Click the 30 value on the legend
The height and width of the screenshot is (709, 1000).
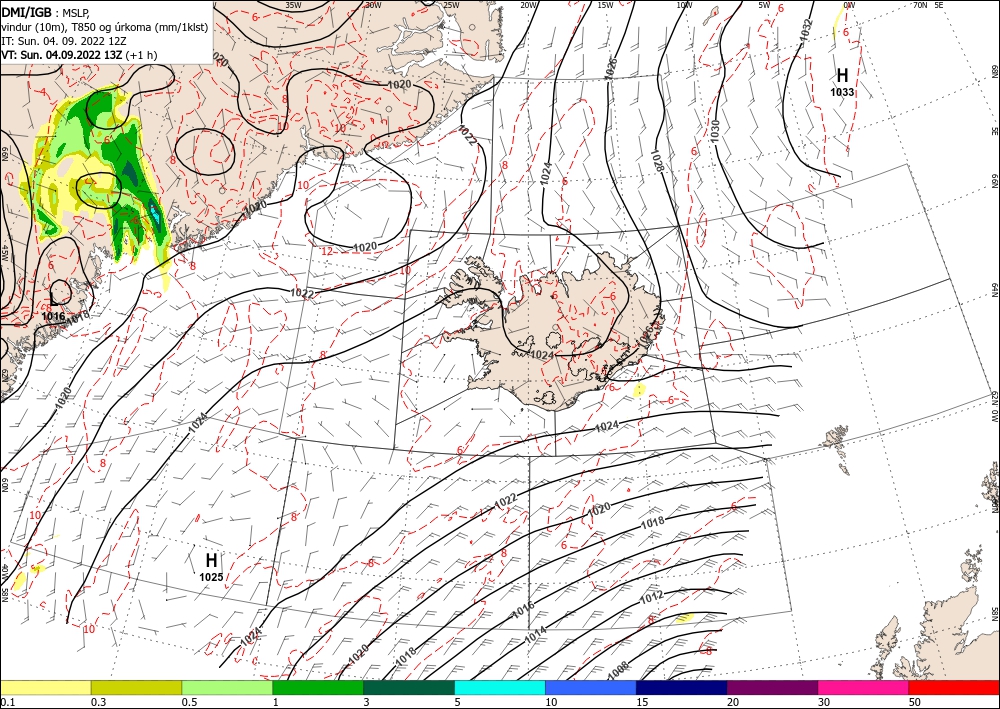coord(823,702)
